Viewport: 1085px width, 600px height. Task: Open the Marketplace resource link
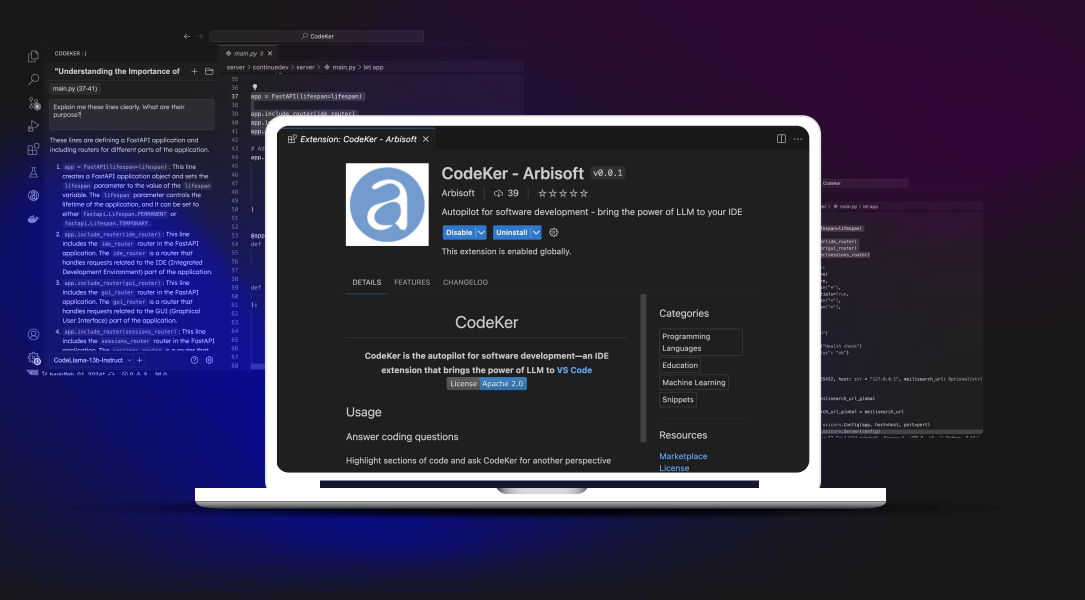[x=683, y=456]
